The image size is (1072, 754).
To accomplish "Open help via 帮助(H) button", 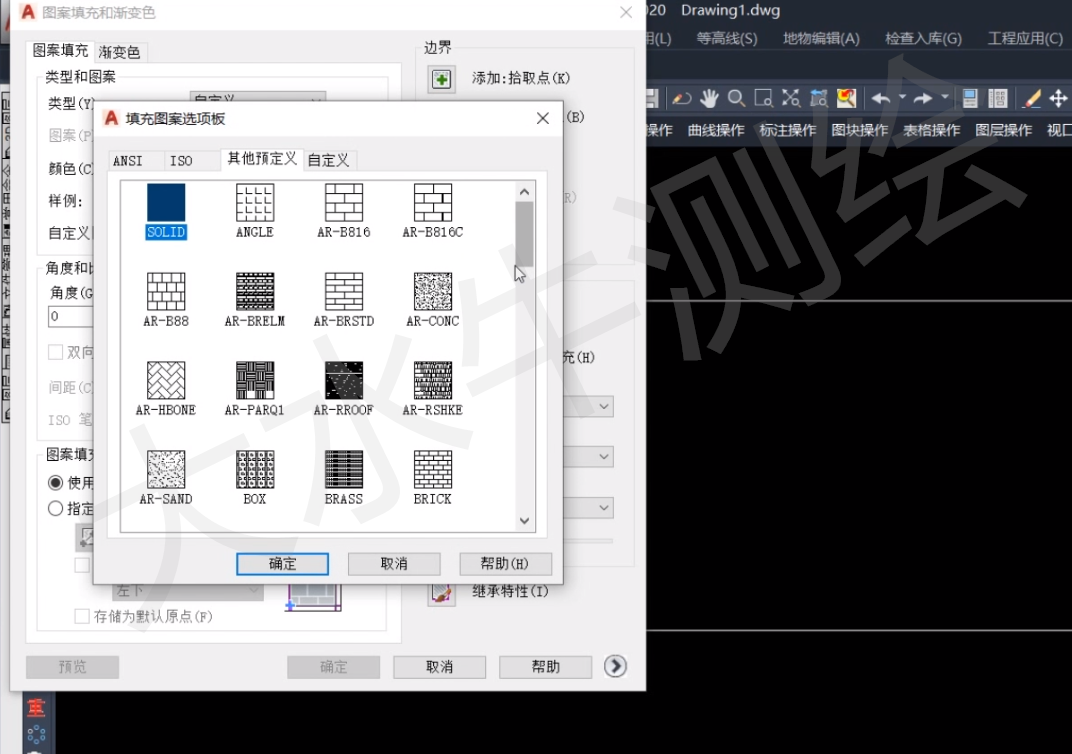I will coord(505,563).
